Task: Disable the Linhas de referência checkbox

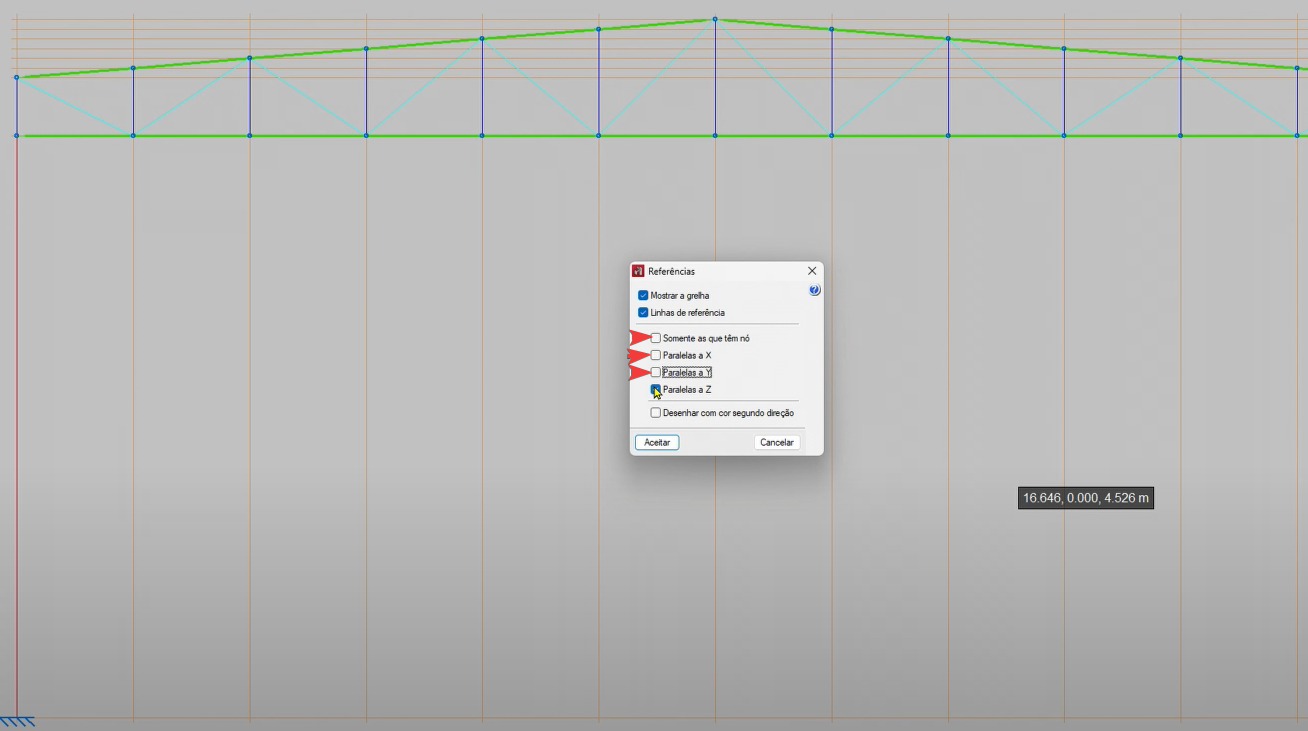Action: pyautogui.click(x=643, y=313)
